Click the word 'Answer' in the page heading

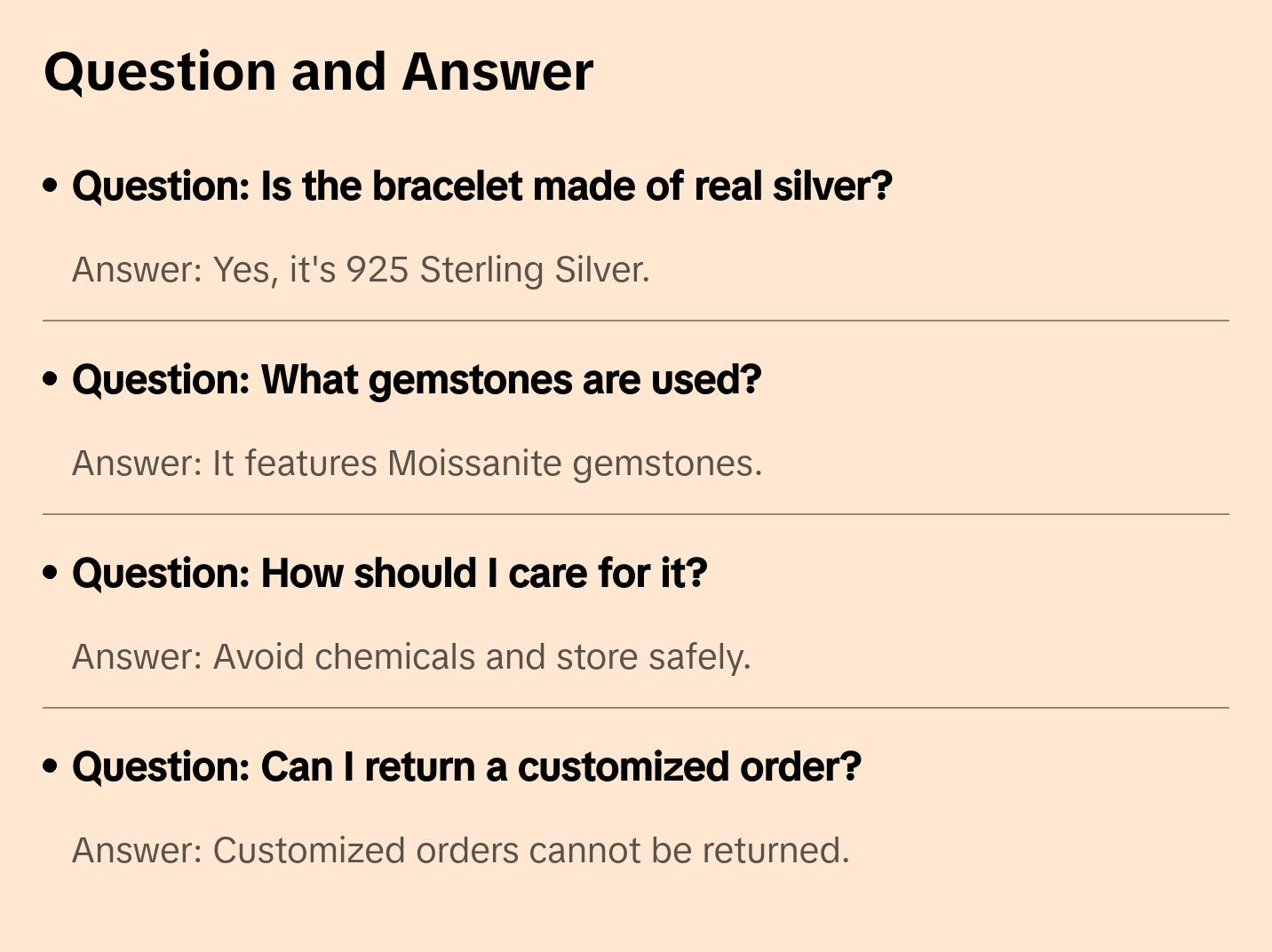pos(497,72)
